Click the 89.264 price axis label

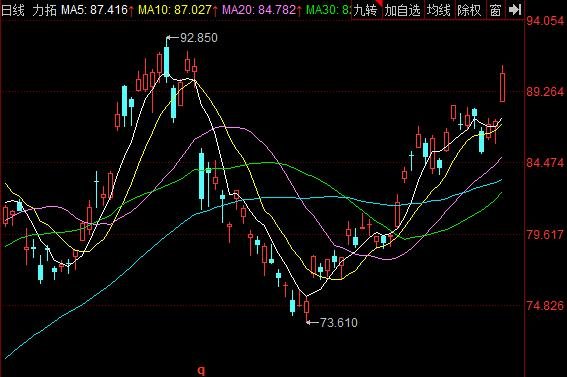pos(545,92)
